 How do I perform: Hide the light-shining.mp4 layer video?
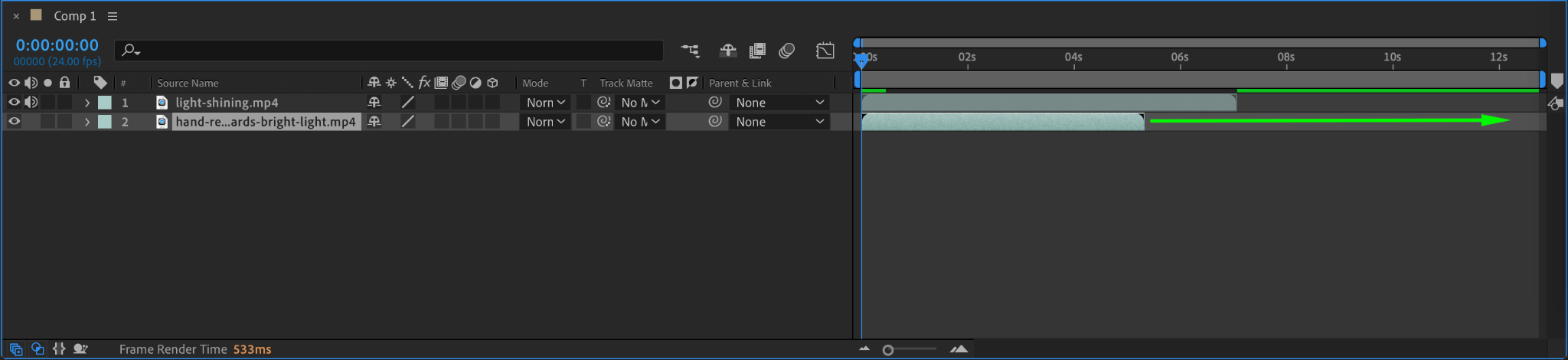[x=14, y=102]
